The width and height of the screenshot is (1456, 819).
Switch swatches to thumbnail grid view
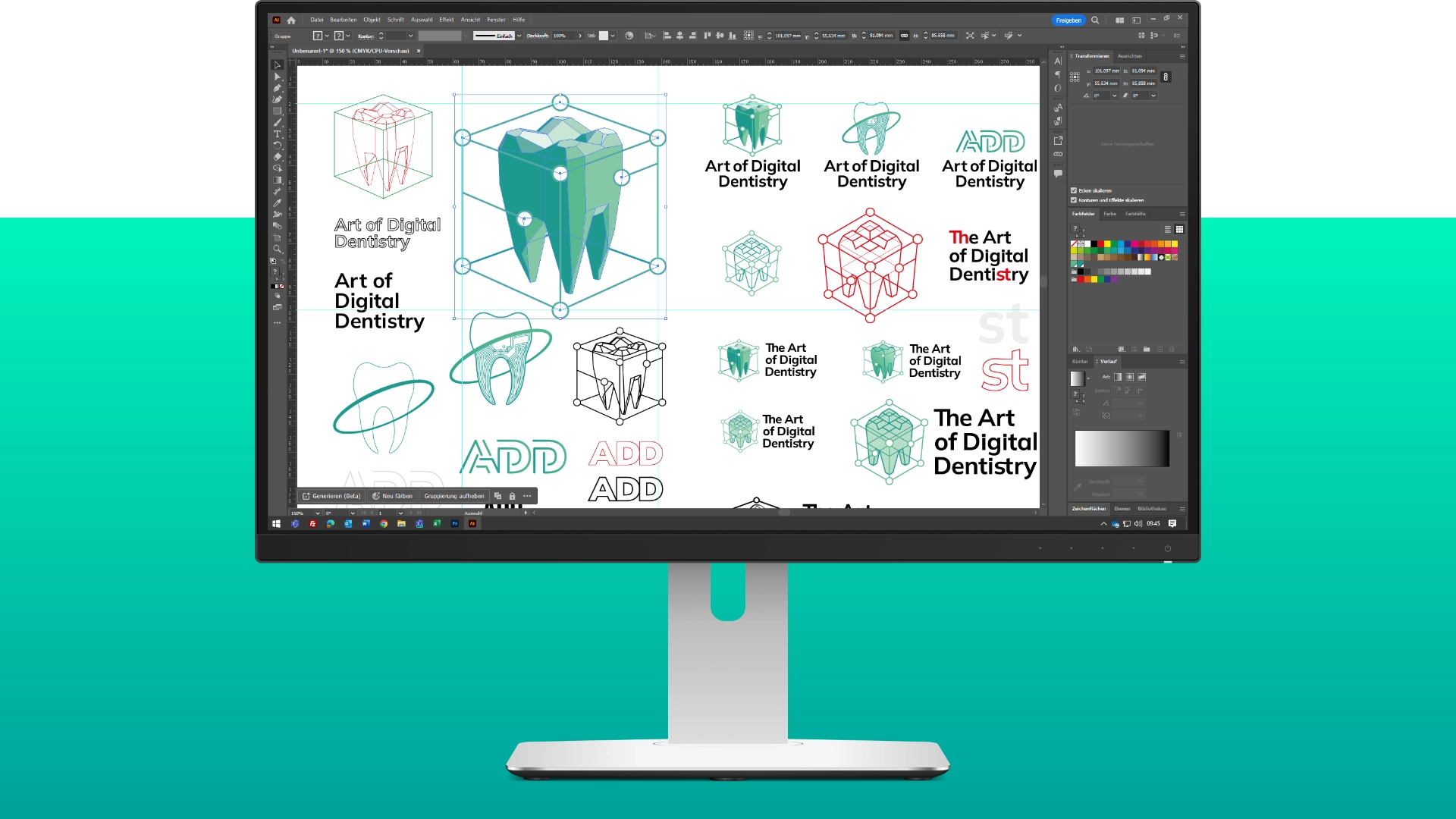coord(1179,229)
